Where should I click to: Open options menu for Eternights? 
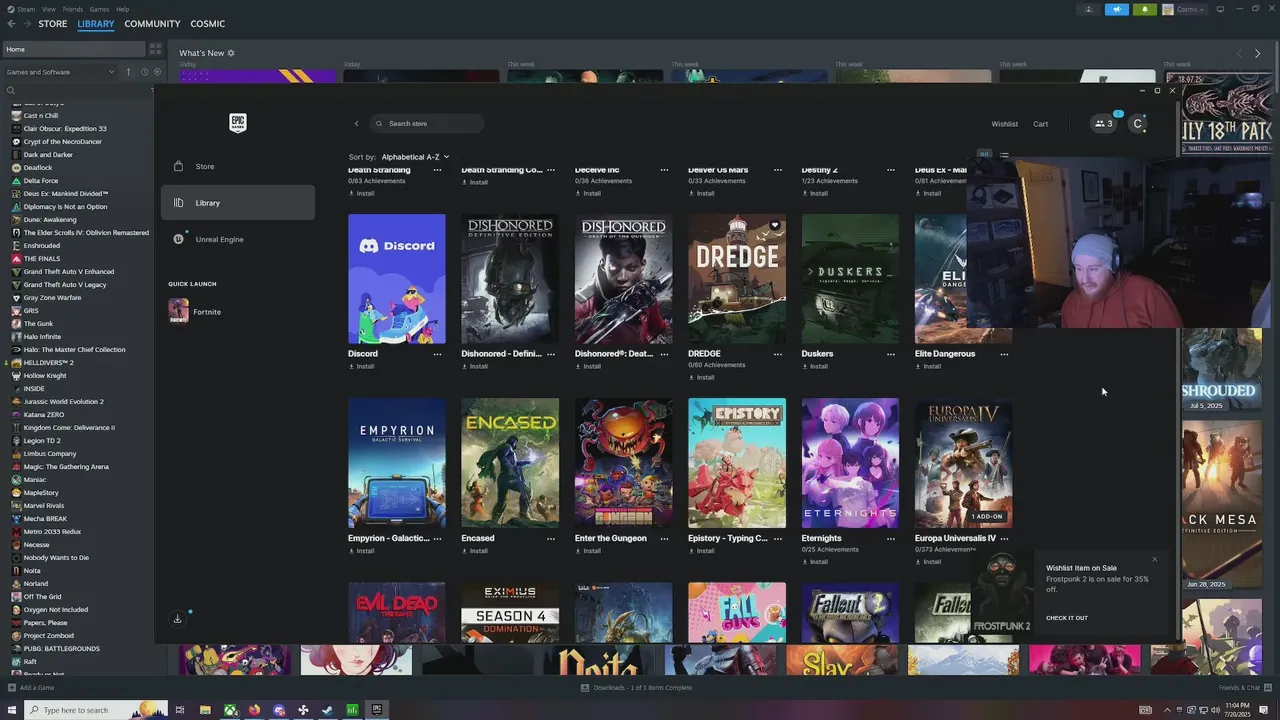click(x=890, y=538)
